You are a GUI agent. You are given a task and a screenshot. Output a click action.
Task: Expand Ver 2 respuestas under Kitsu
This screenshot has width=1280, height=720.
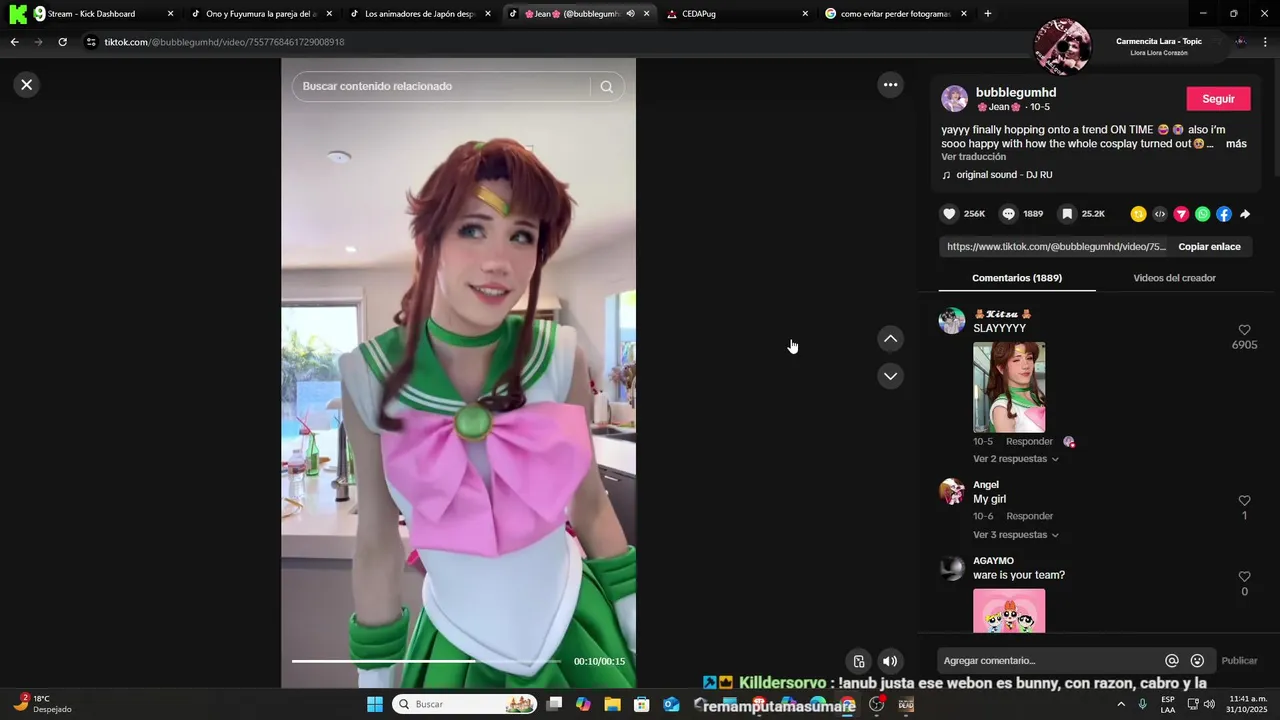click(1015, 459)
